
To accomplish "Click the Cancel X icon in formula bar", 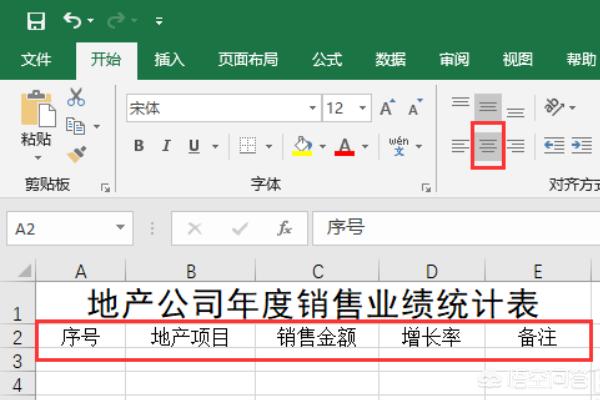I will (x=194, y=229).
